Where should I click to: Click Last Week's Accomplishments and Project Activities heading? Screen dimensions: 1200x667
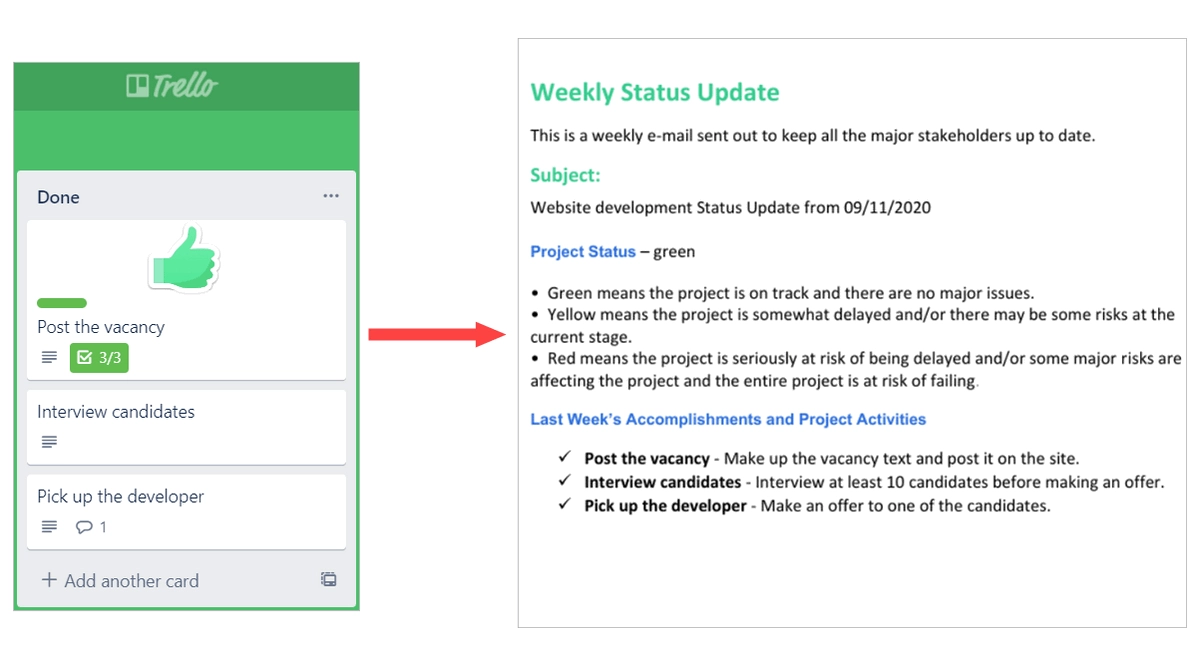(x=728, y=419)
